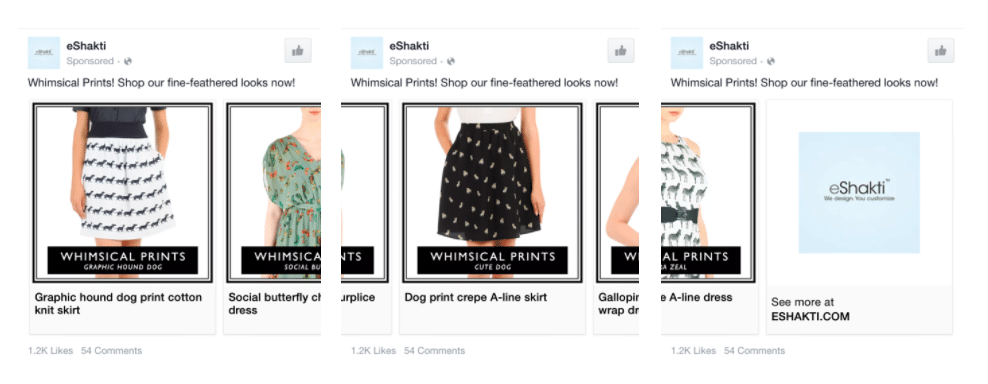Click eShakti avatar logo in middle ad
Viewport: 988px width, 384px height.
pyautogui.click(x=367, y=53)
